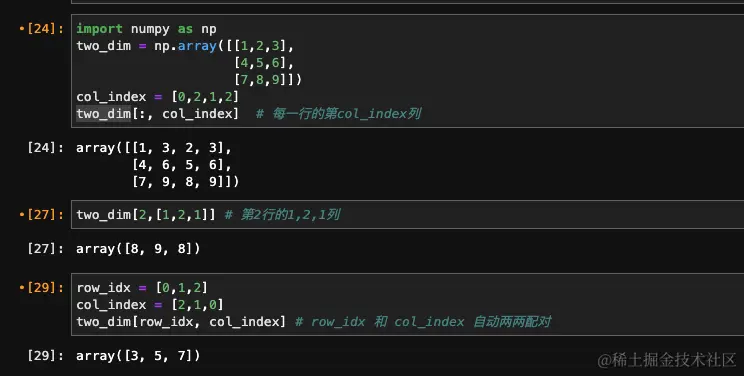The width and height of the screenshot is (744, 376).
Task: Click the line 'import numpy as np'
Action: click(147, 29)
